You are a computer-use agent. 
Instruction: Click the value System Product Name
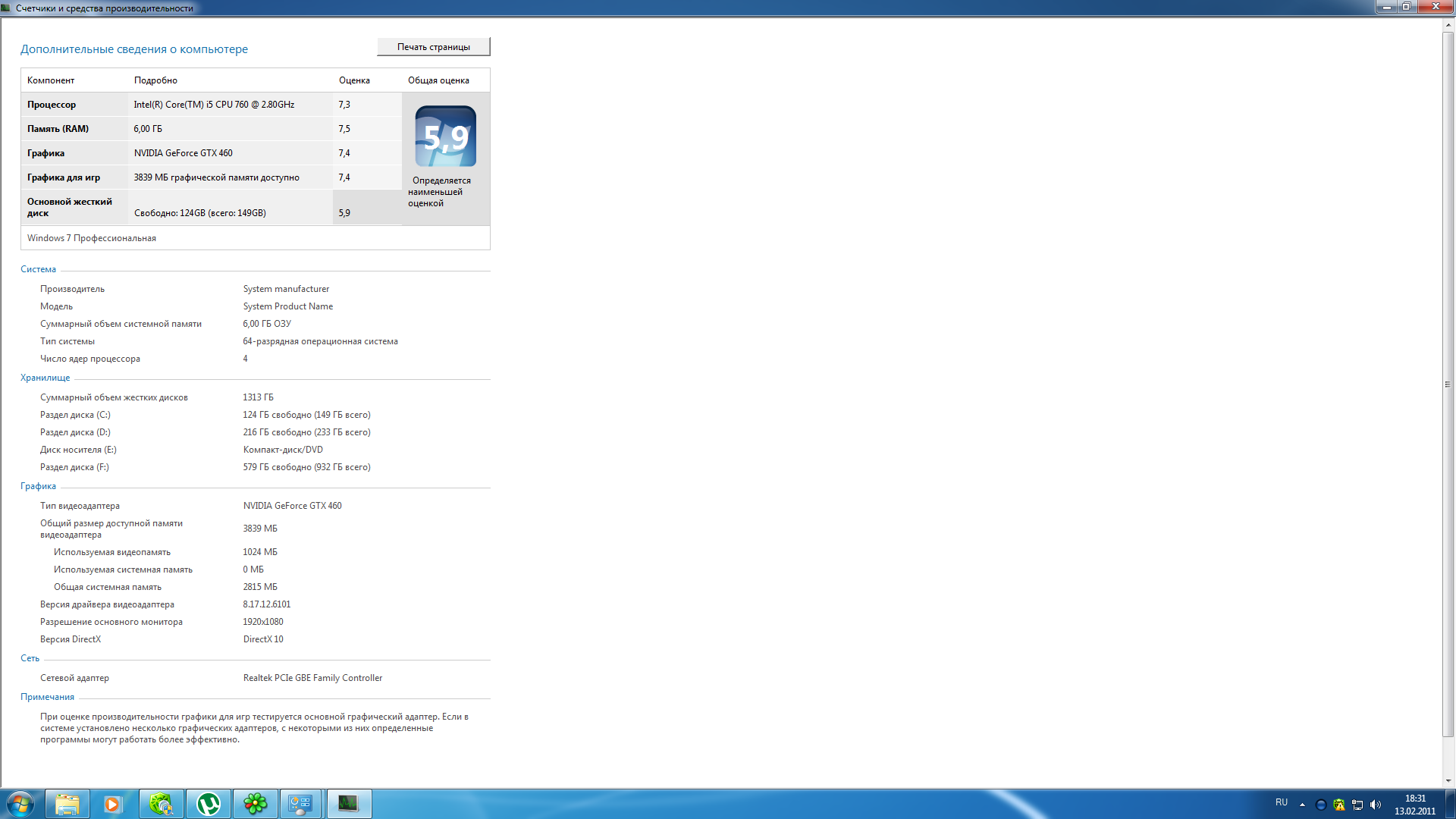tap(288, 306)
